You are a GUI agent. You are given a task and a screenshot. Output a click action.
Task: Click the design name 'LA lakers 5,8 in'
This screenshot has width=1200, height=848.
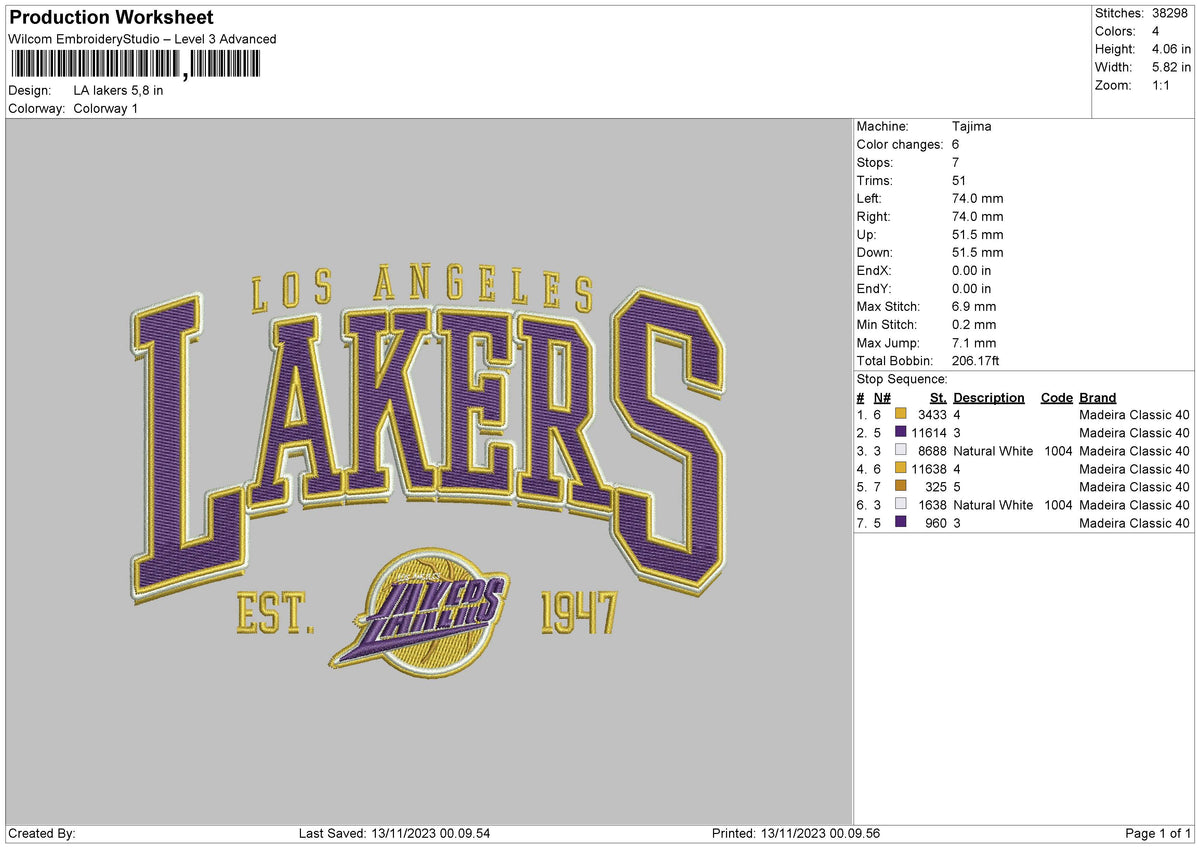click(119, 90)
